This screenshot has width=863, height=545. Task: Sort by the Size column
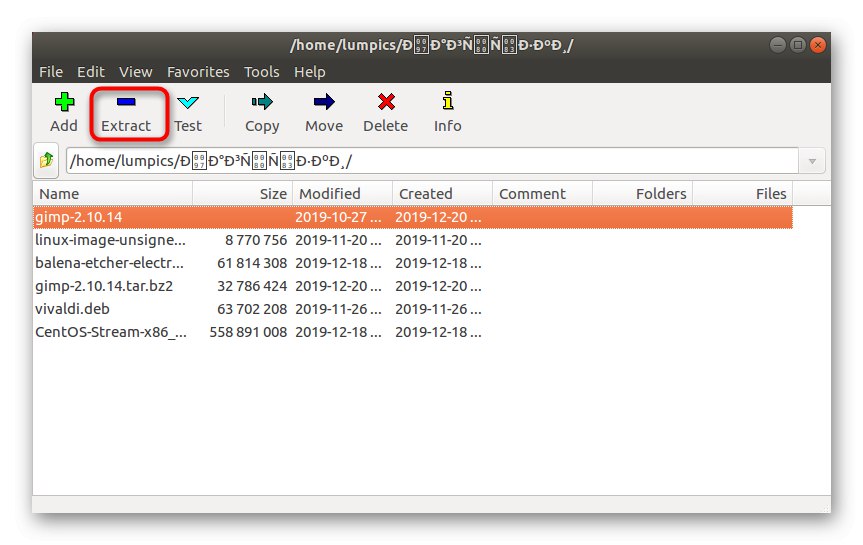pos(243,194)
